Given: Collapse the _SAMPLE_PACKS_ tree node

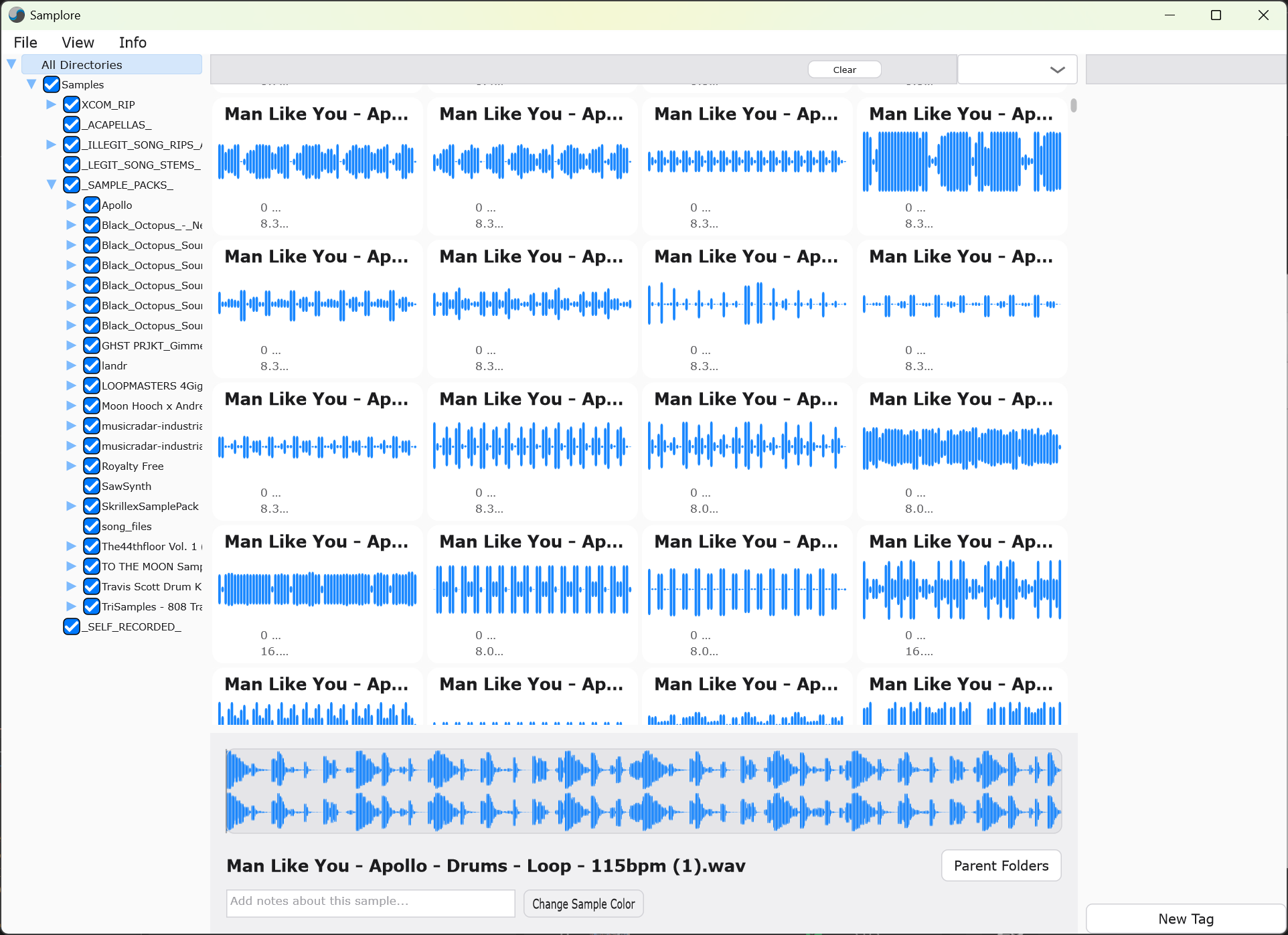Looking at the screenshot, I should (52, 185).
